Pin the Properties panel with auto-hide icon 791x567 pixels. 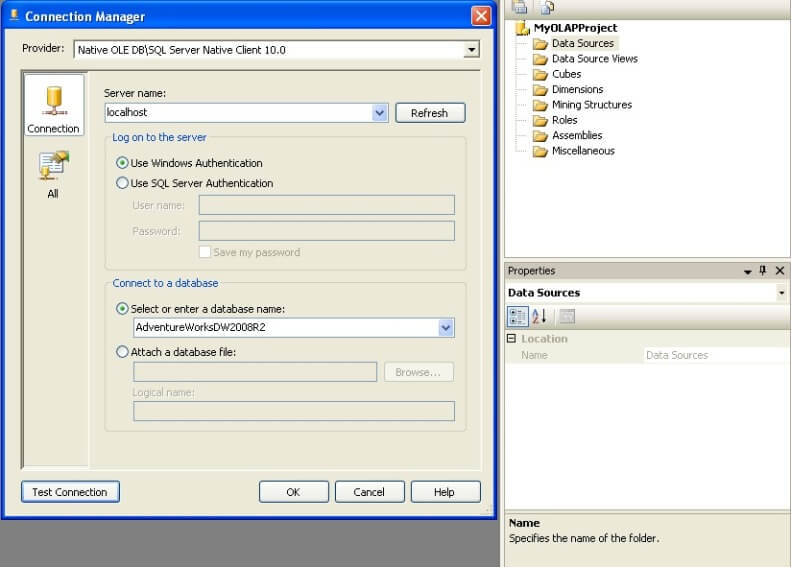763,270
